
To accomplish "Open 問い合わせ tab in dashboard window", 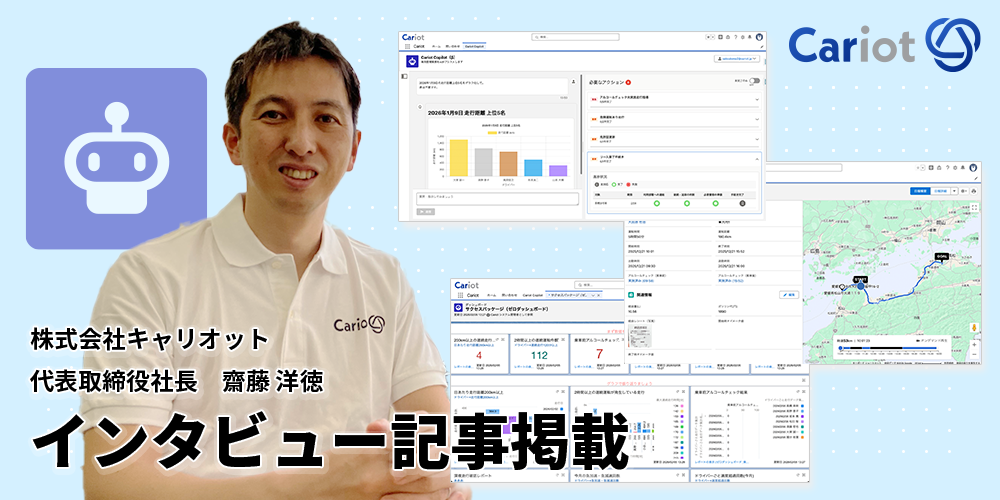I will point(510,296).
